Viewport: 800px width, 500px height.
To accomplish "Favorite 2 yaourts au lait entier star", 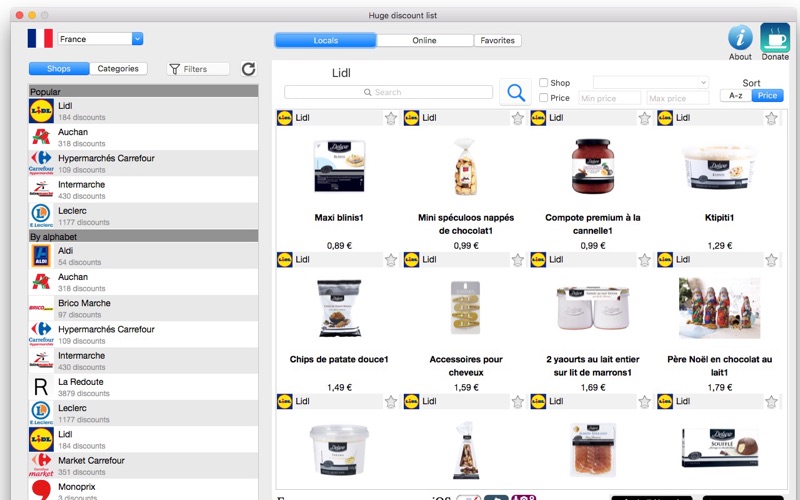I will click(644, 260).
